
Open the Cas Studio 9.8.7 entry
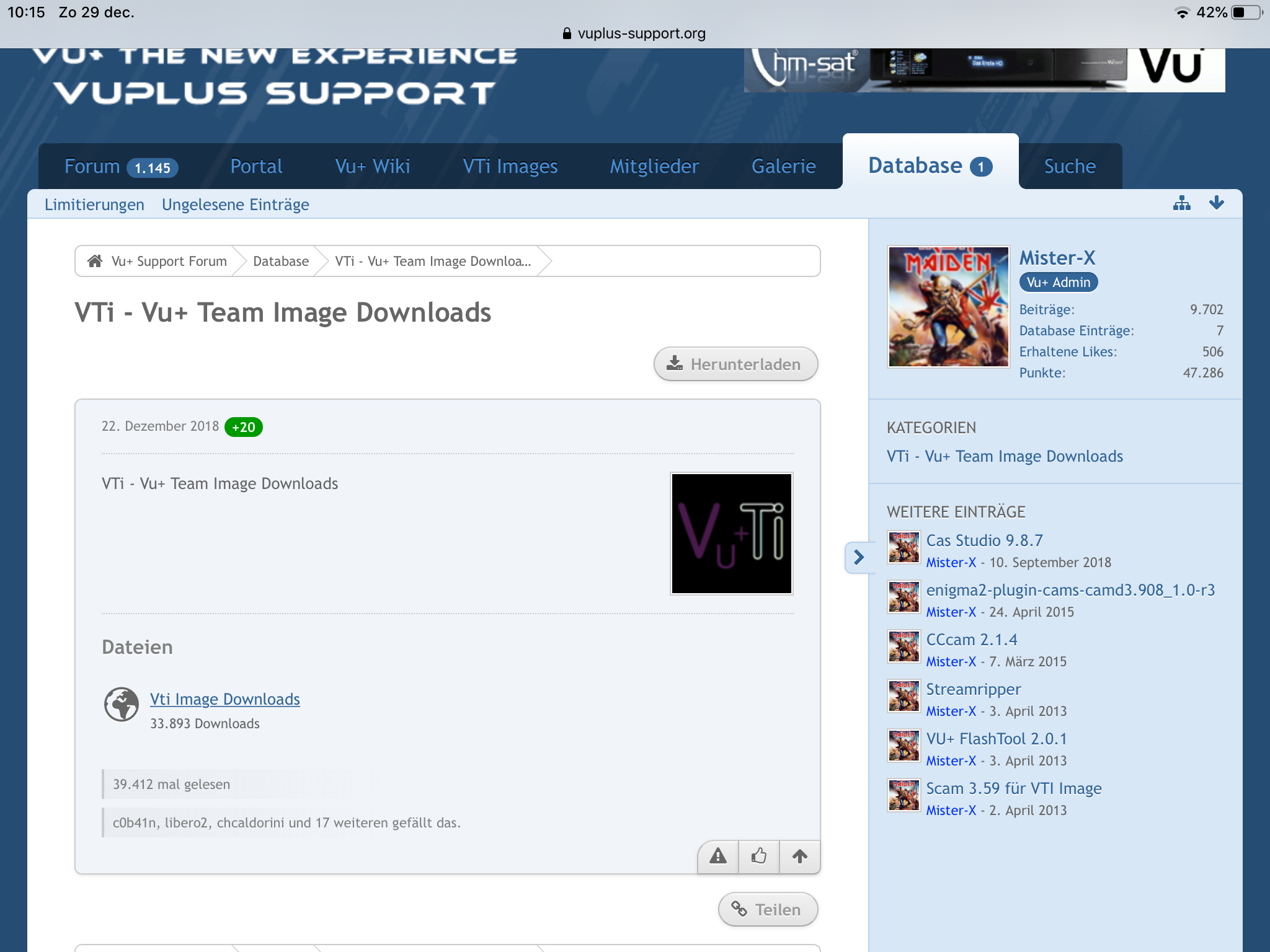[x=984, y=540]
